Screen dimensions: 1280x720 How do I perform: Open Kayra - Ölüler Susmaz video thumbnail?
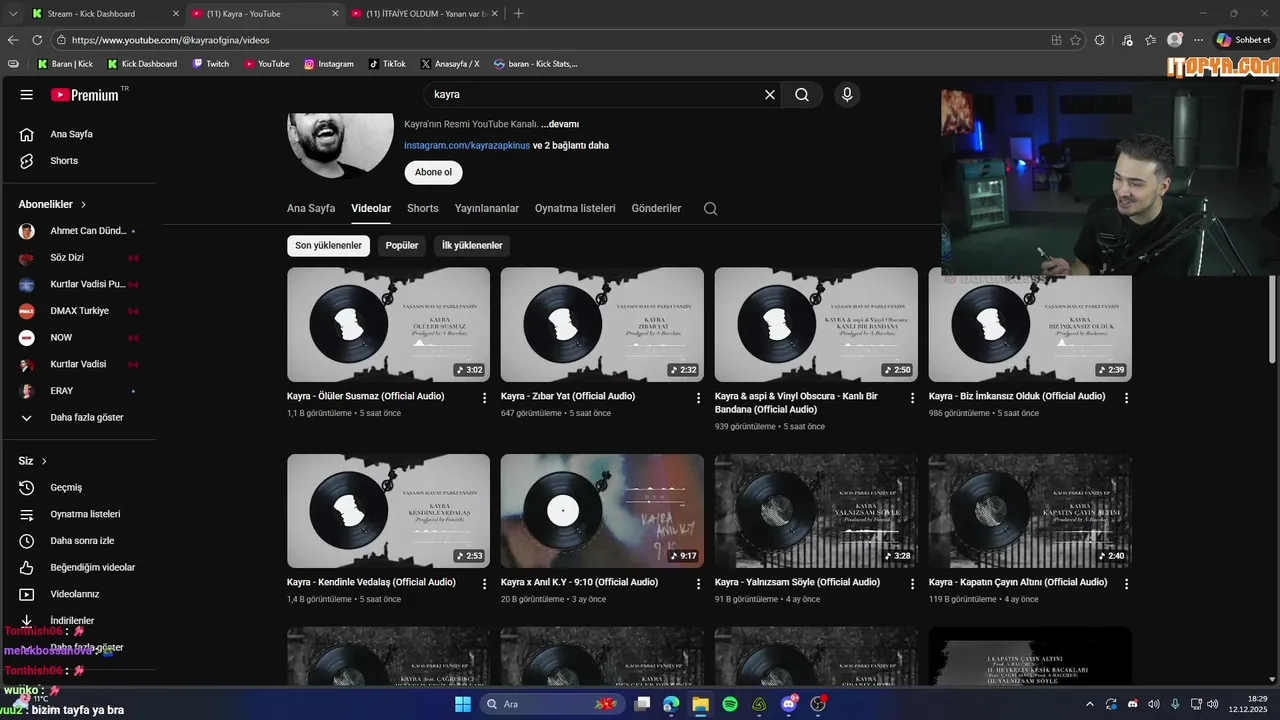point(388,324)
